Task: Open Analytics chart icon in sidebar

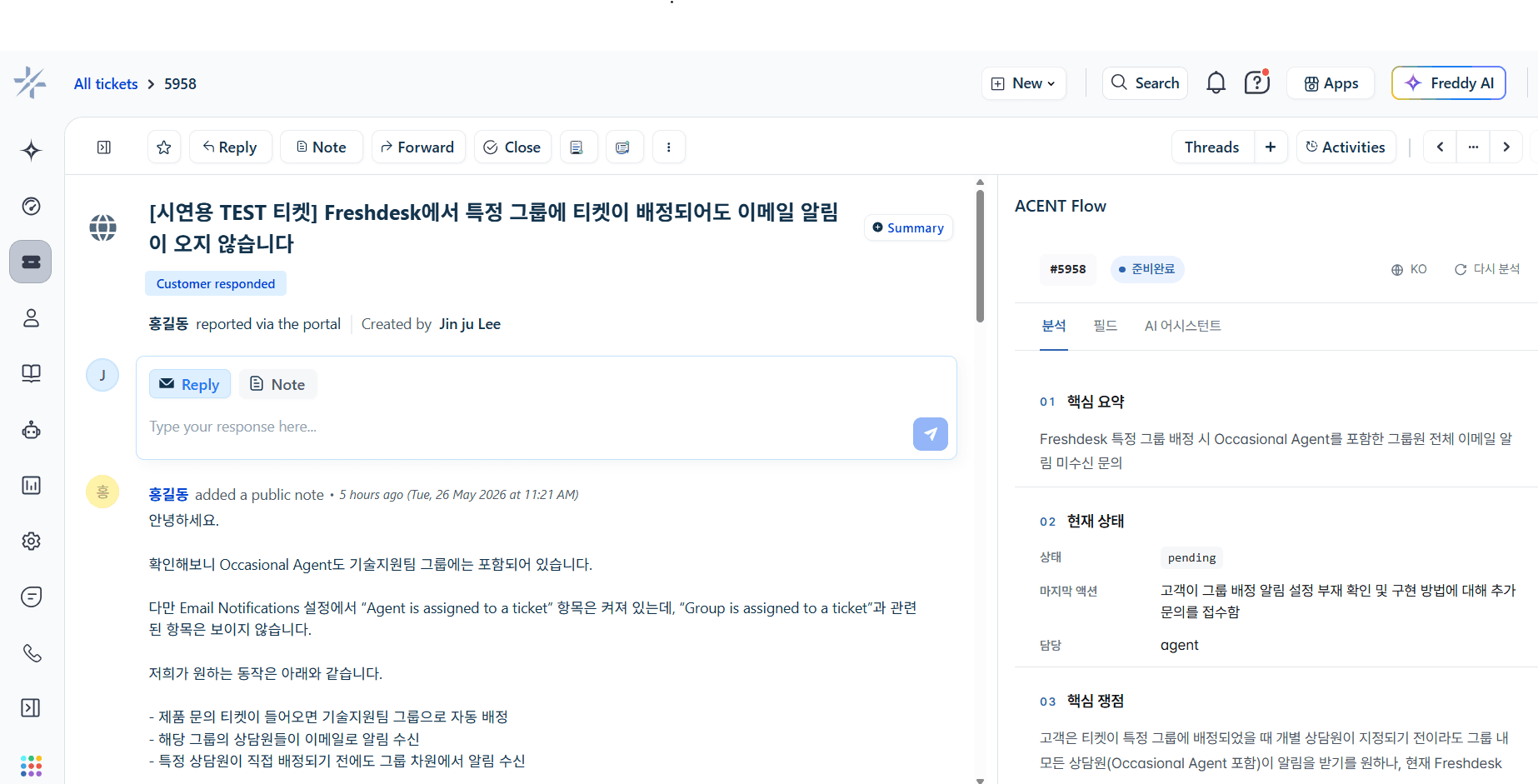Action: point(31,485)
